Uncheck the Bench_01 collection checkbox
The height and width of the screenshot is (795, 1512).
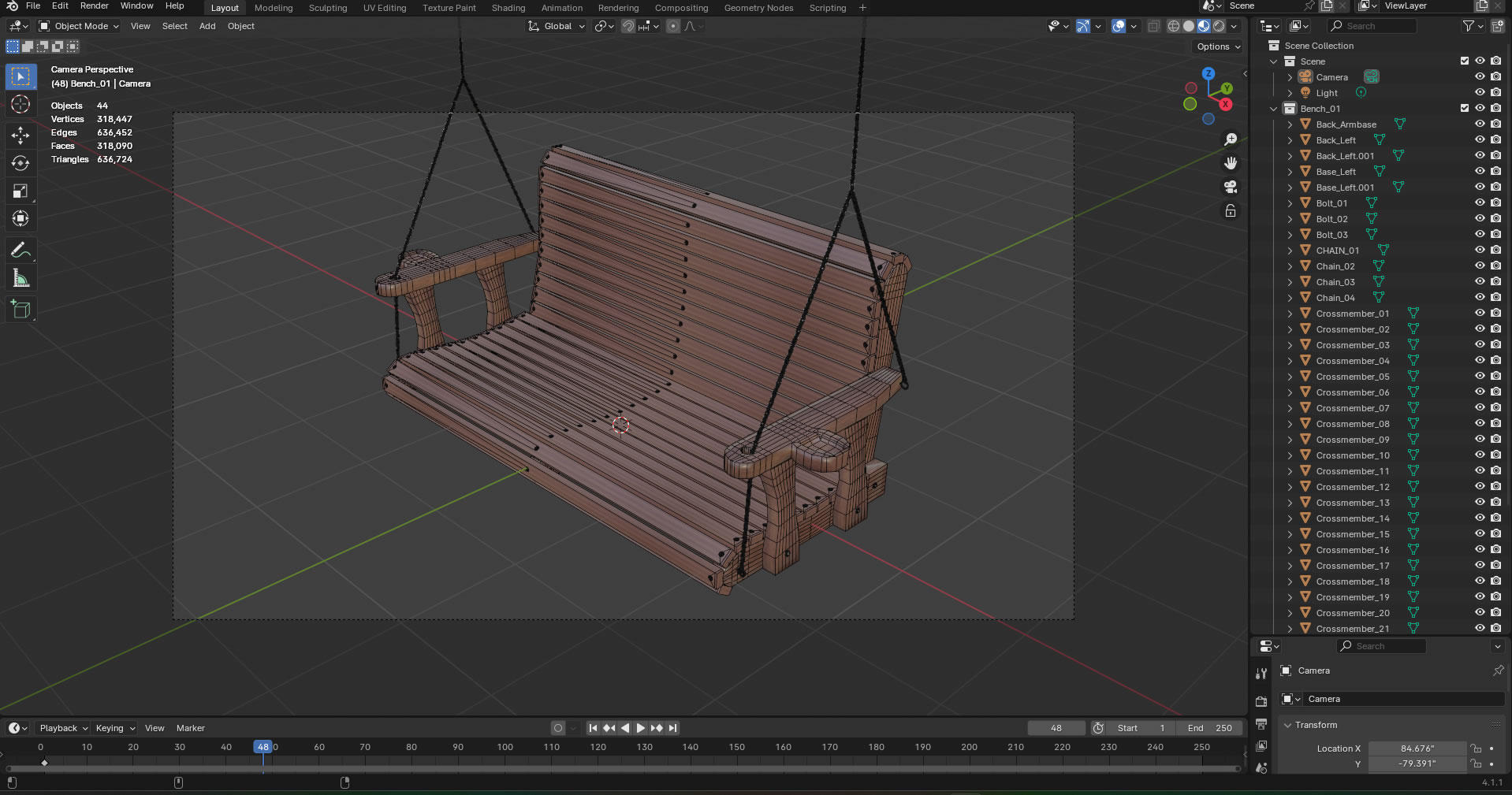click(1465, 108)
